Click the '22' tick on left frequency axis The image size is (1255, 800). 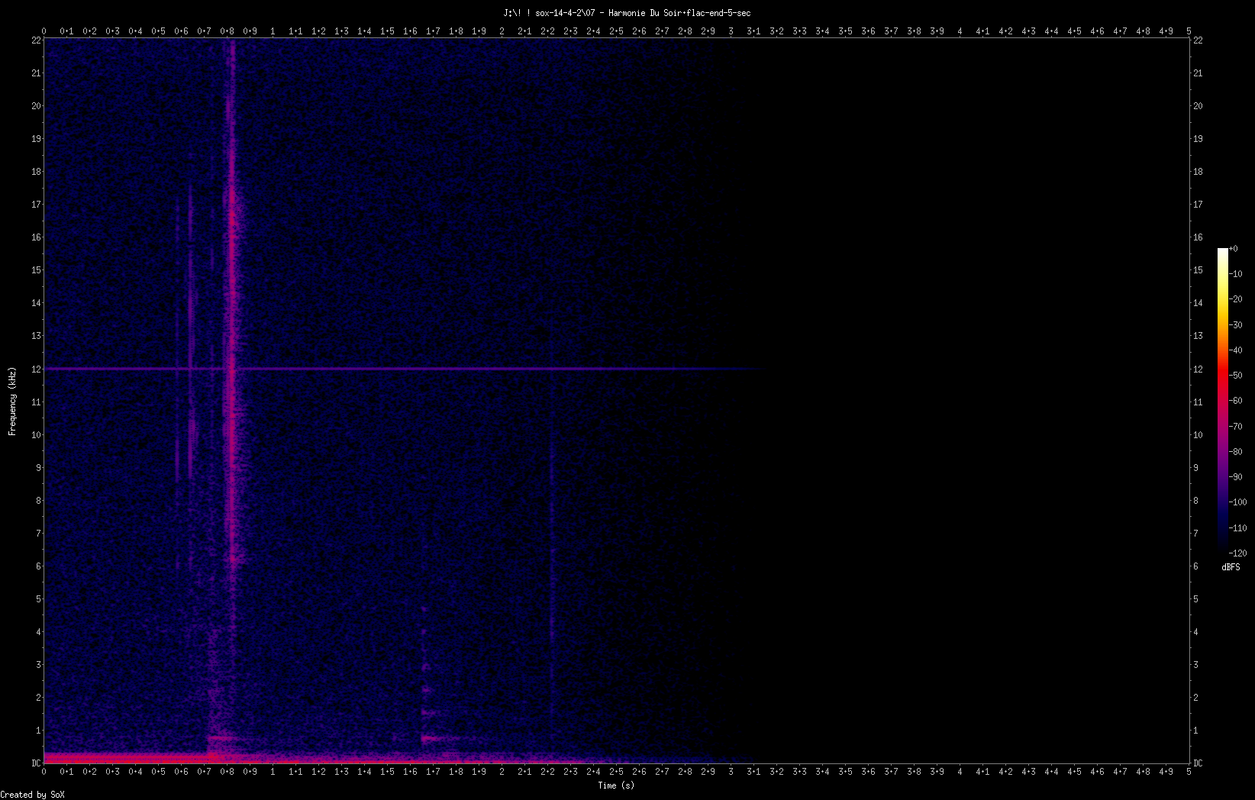click(x=35, y=40)
